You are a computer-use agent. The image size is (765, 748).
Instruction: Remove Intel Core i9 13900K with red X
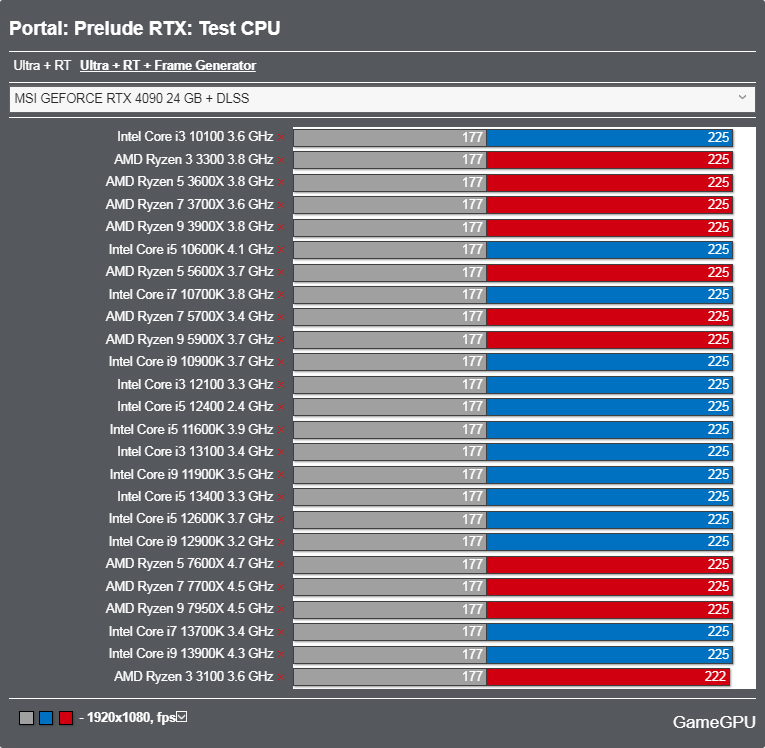[281, 654]
